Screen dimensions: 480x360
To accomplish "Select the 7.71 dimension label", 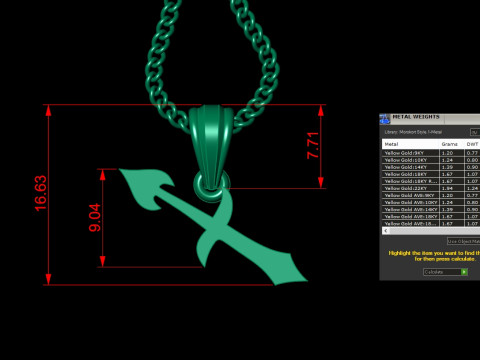I will (313, 146).
